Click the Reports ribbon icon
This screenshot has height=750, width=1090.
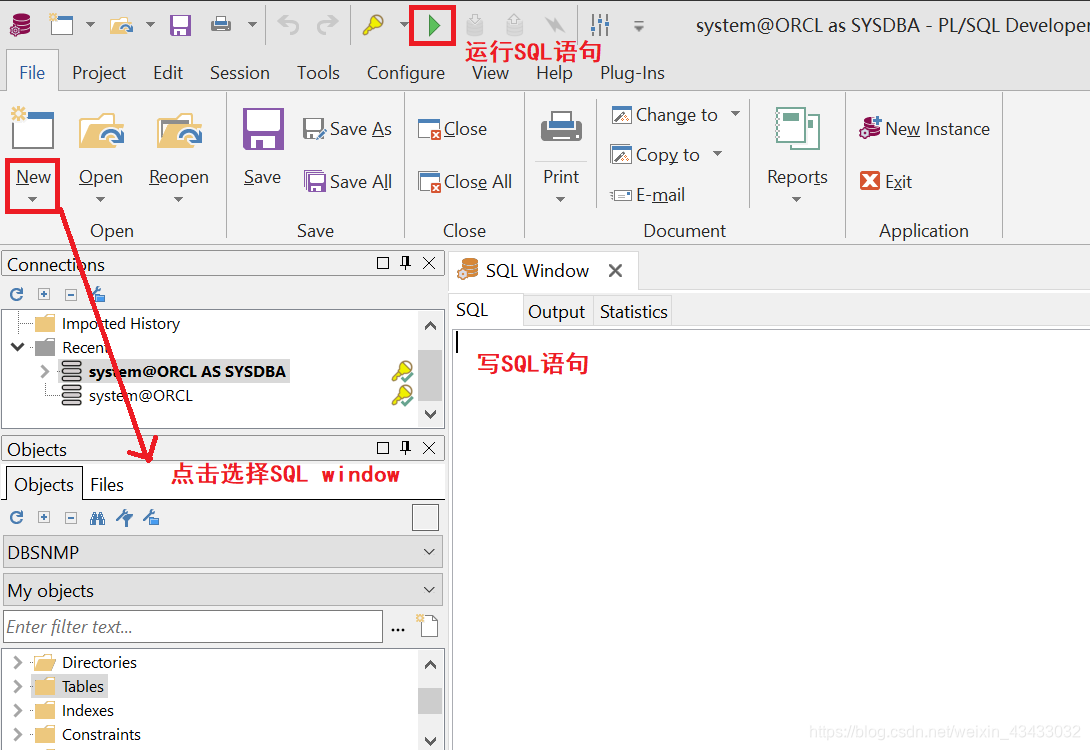[797, 129]
